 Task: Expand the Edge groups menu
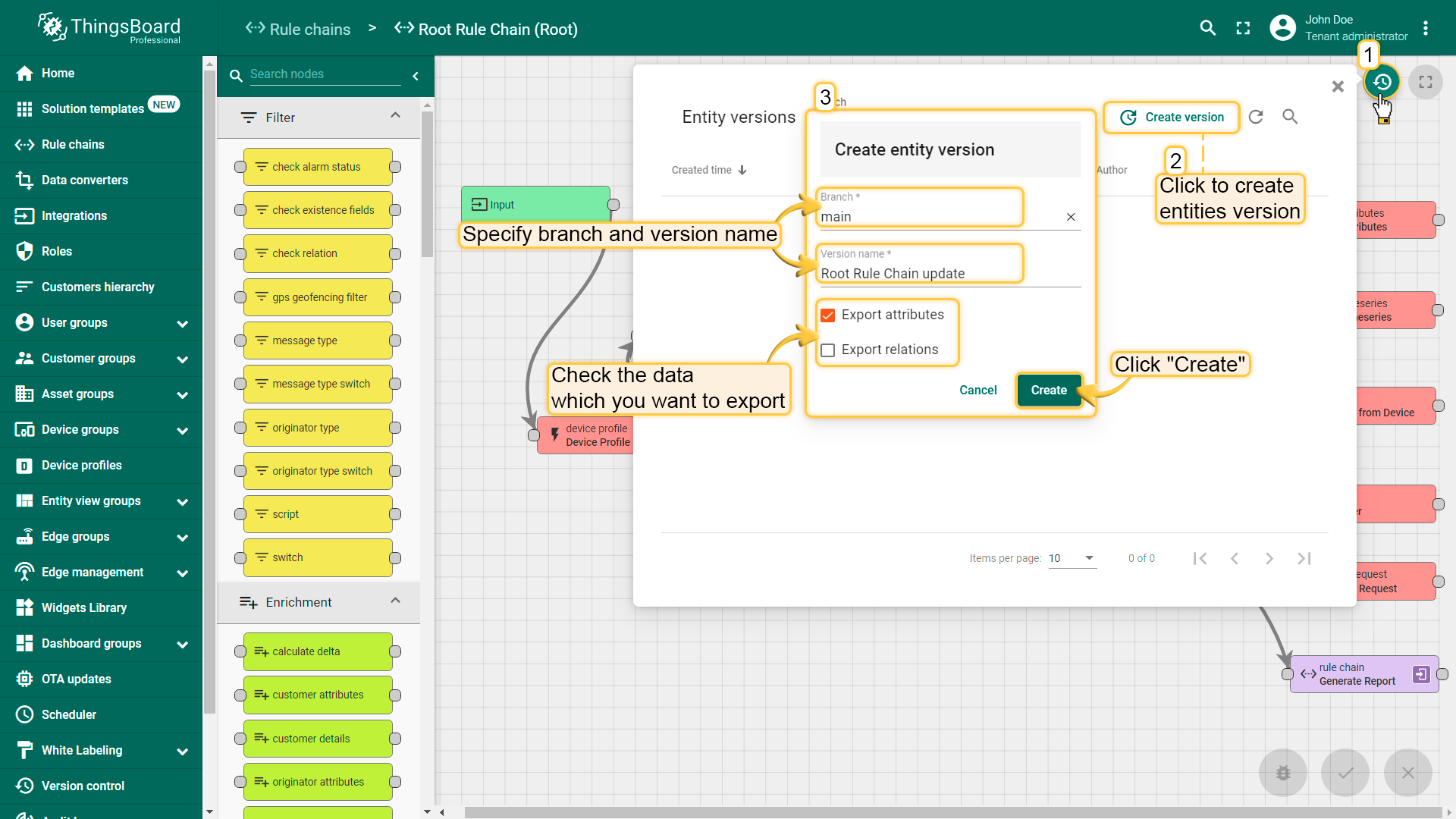[x=183, y=537]
